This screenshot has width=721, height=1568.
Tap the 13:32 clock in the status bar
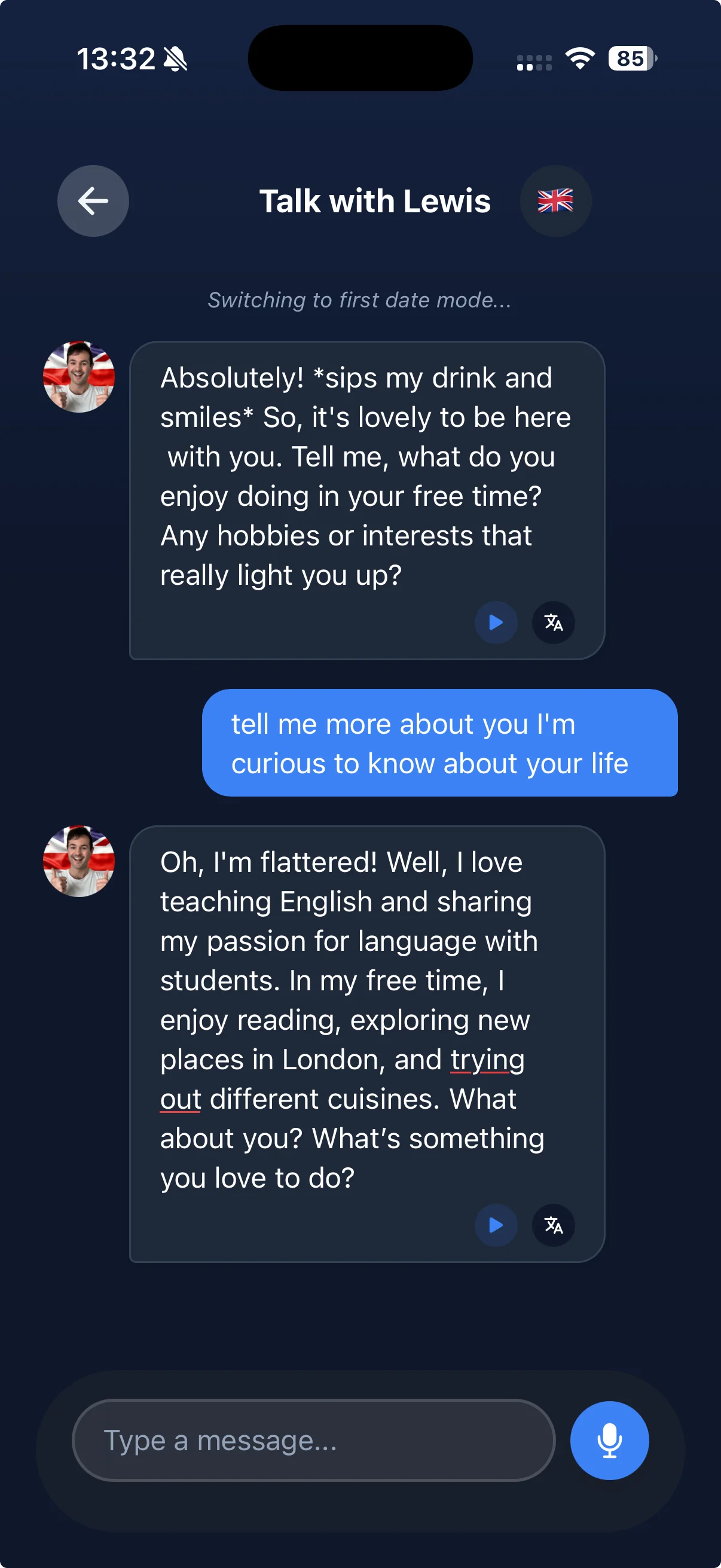click(115, 59)
